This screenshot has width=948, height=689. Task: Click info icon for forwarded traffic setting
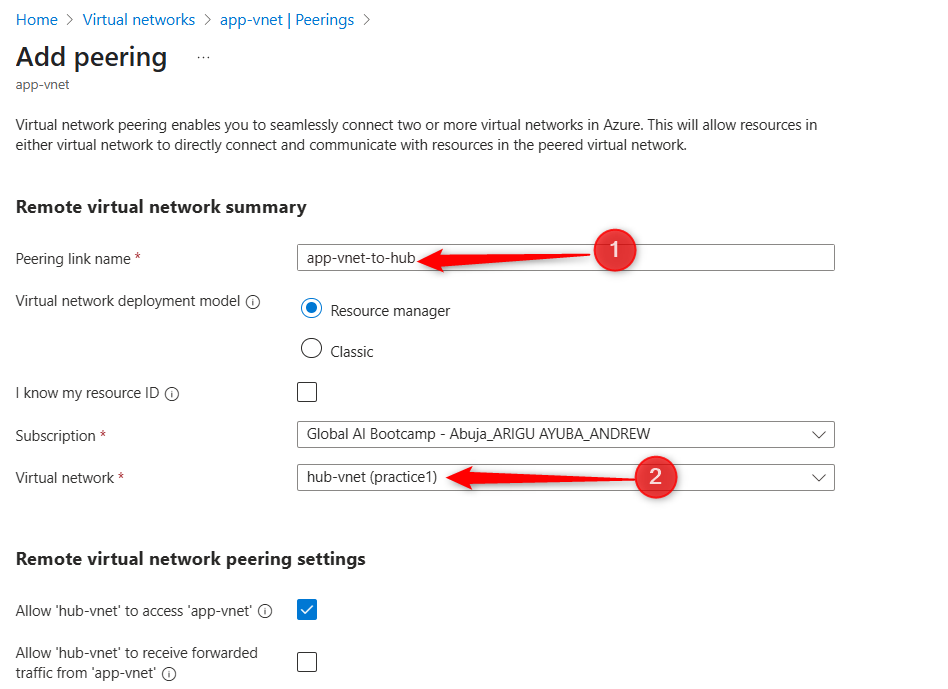point(169,674)
